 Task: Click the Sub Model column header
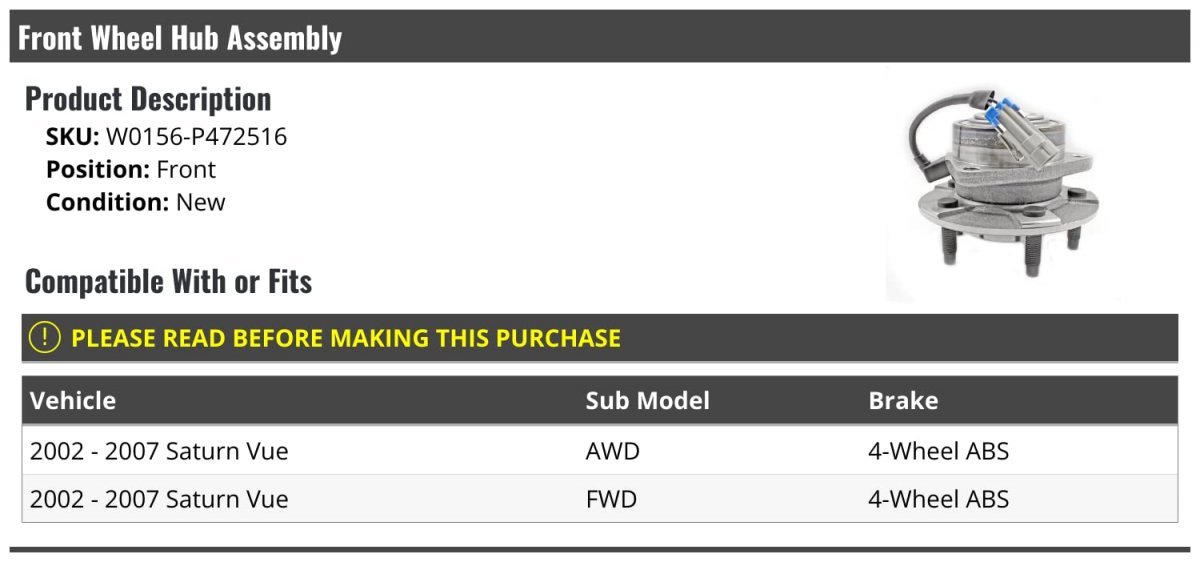647,401
